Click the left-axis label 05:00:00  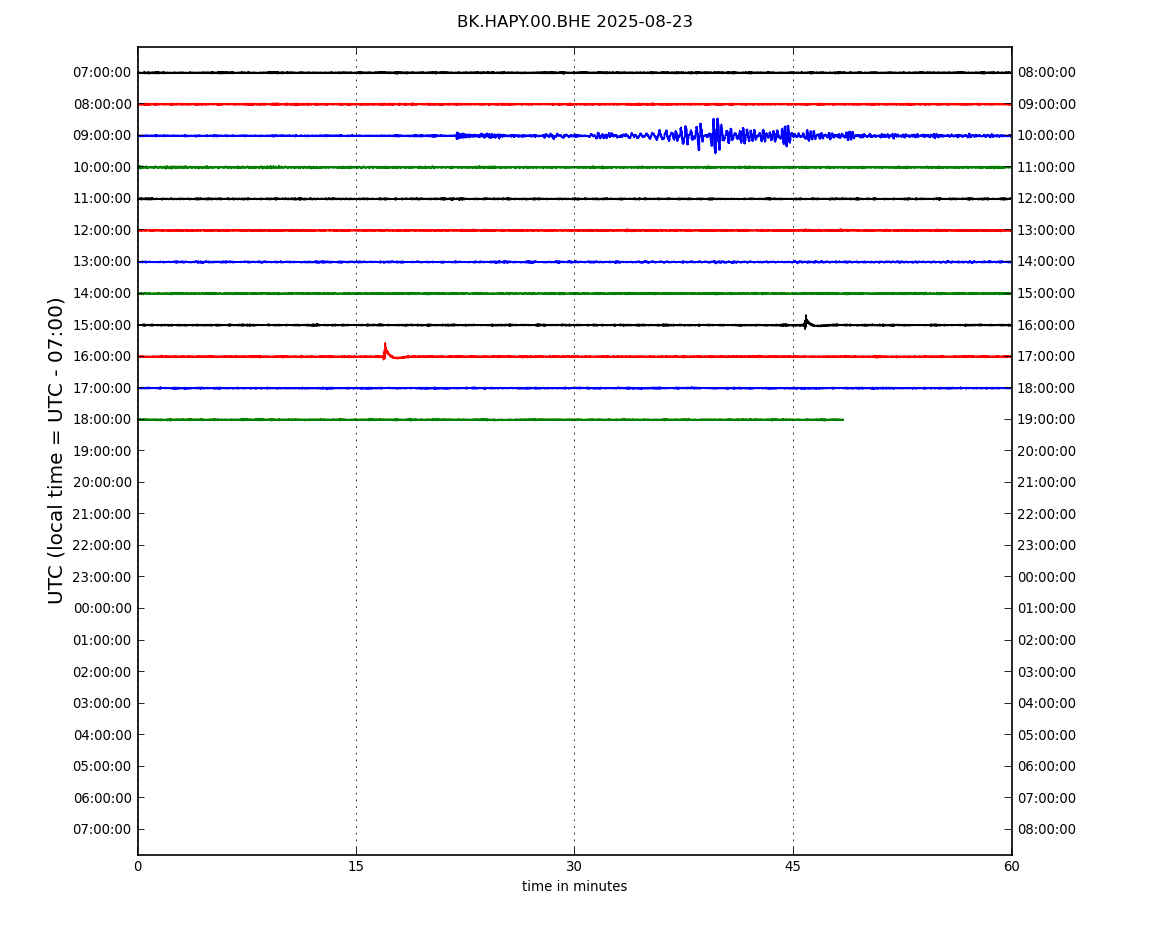click(x=103, y=767)
